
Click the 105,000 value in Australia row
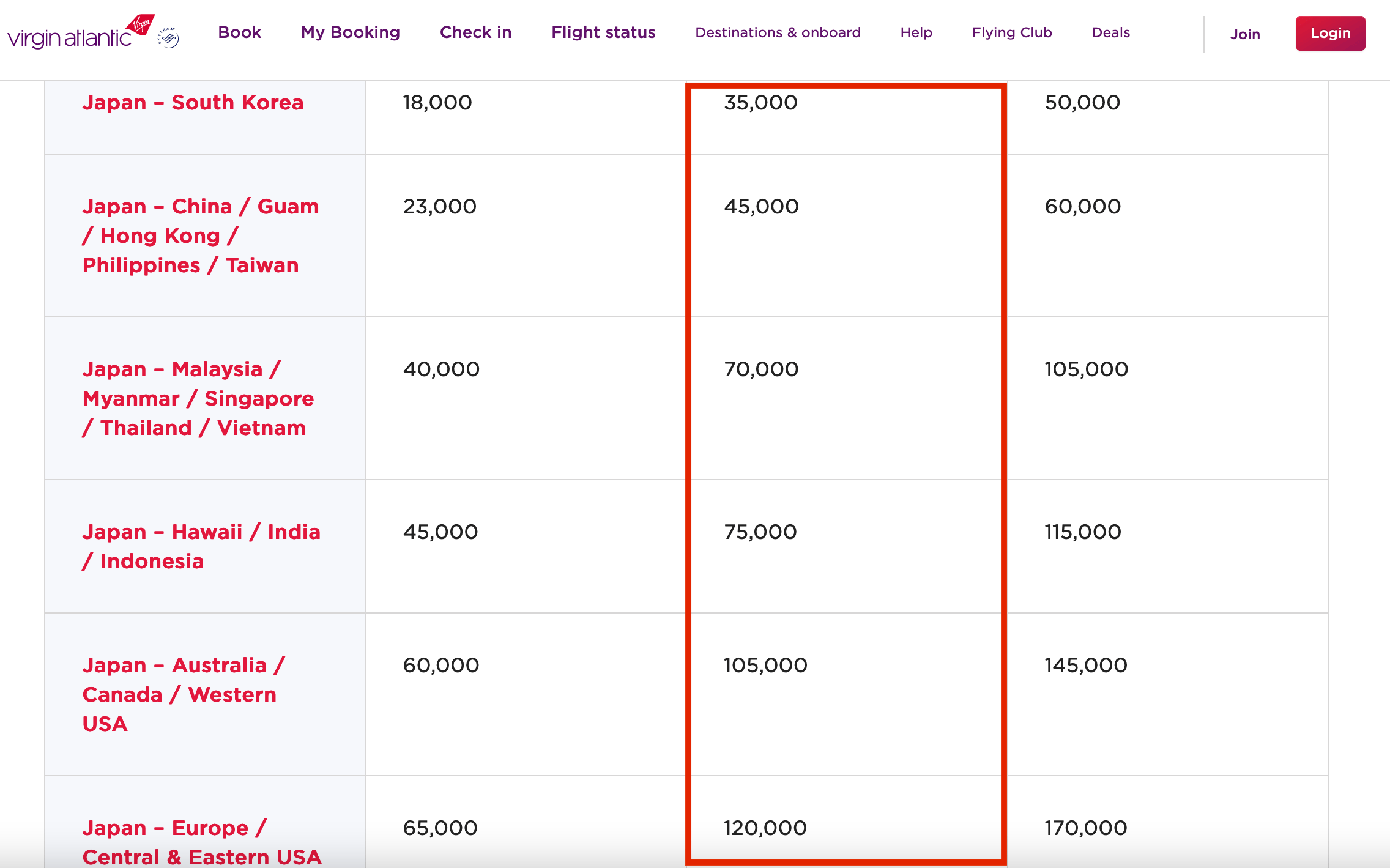[x=765, y=665]
